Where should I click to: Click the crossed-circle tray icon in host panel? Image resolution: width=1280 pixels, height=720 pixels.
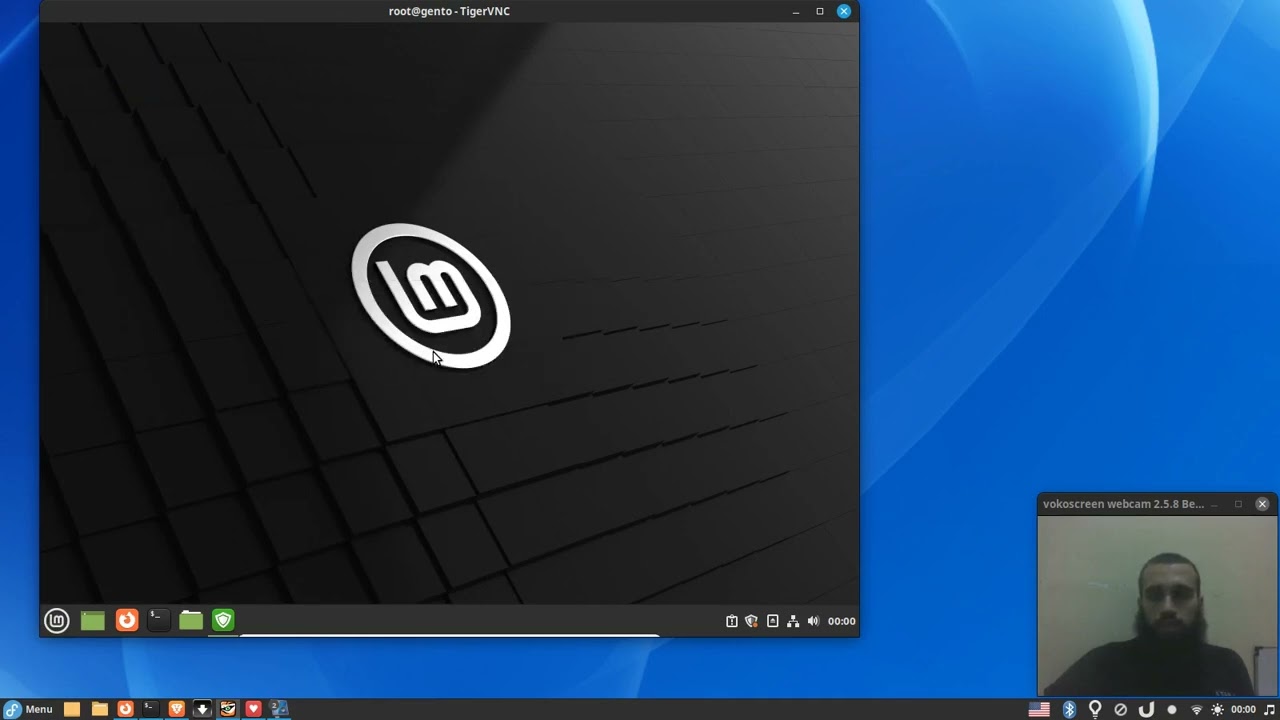click(1121, 710)
